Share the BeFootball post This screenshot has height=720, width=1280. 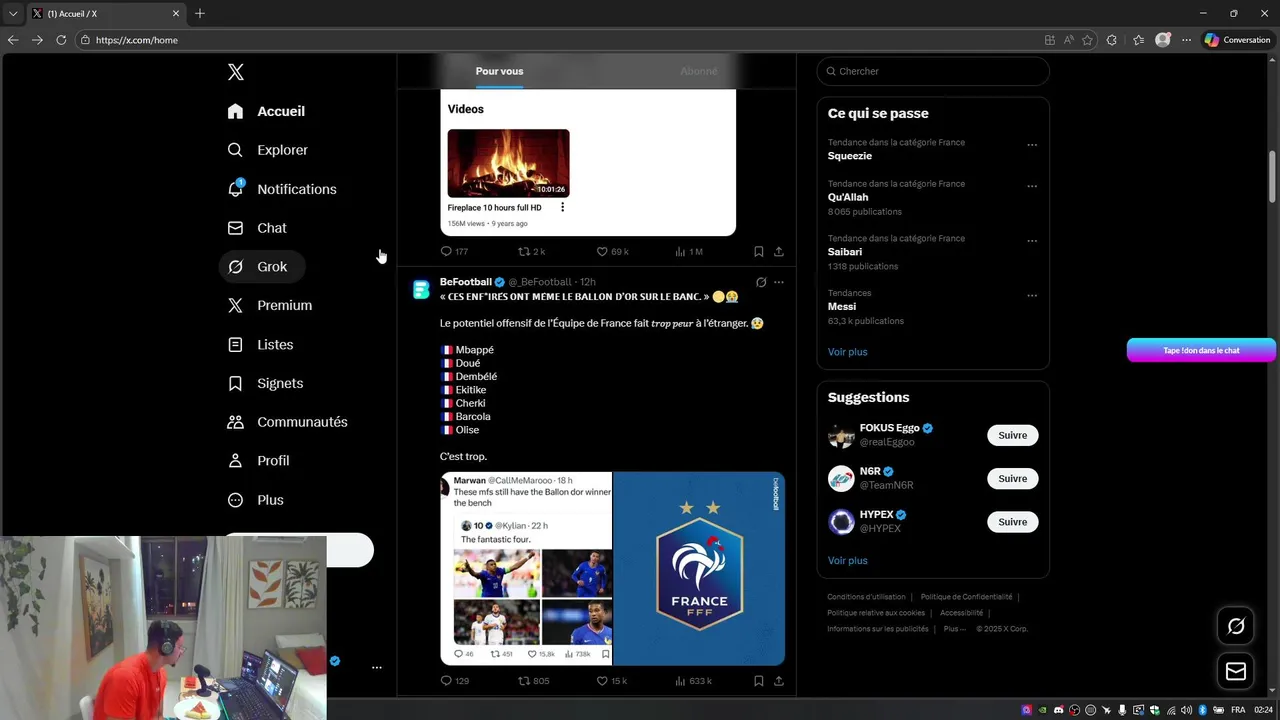pos(778,681)
